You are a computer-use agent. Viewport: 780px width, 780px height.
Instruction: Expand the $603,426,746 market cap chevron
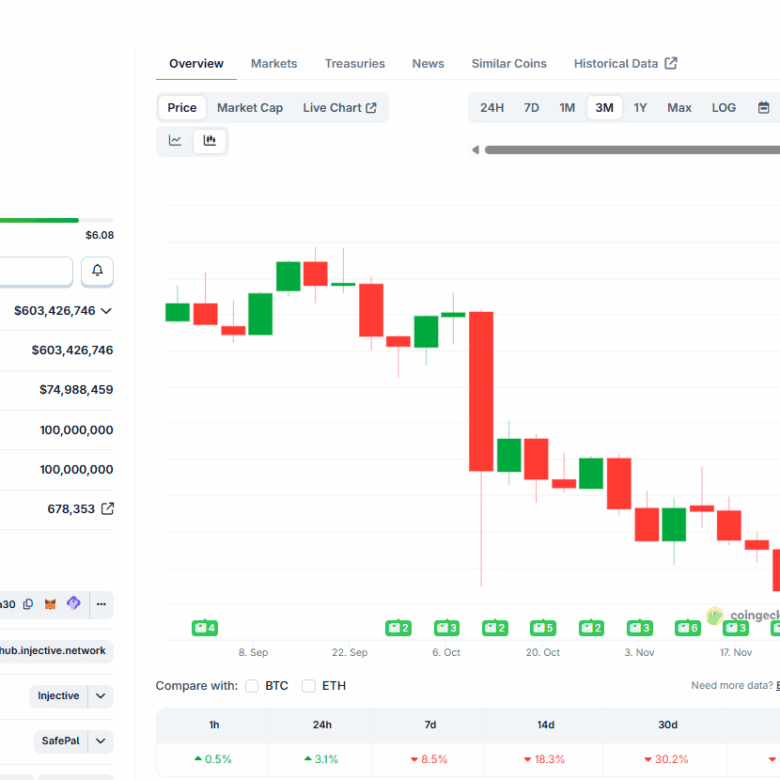[106, 311]
